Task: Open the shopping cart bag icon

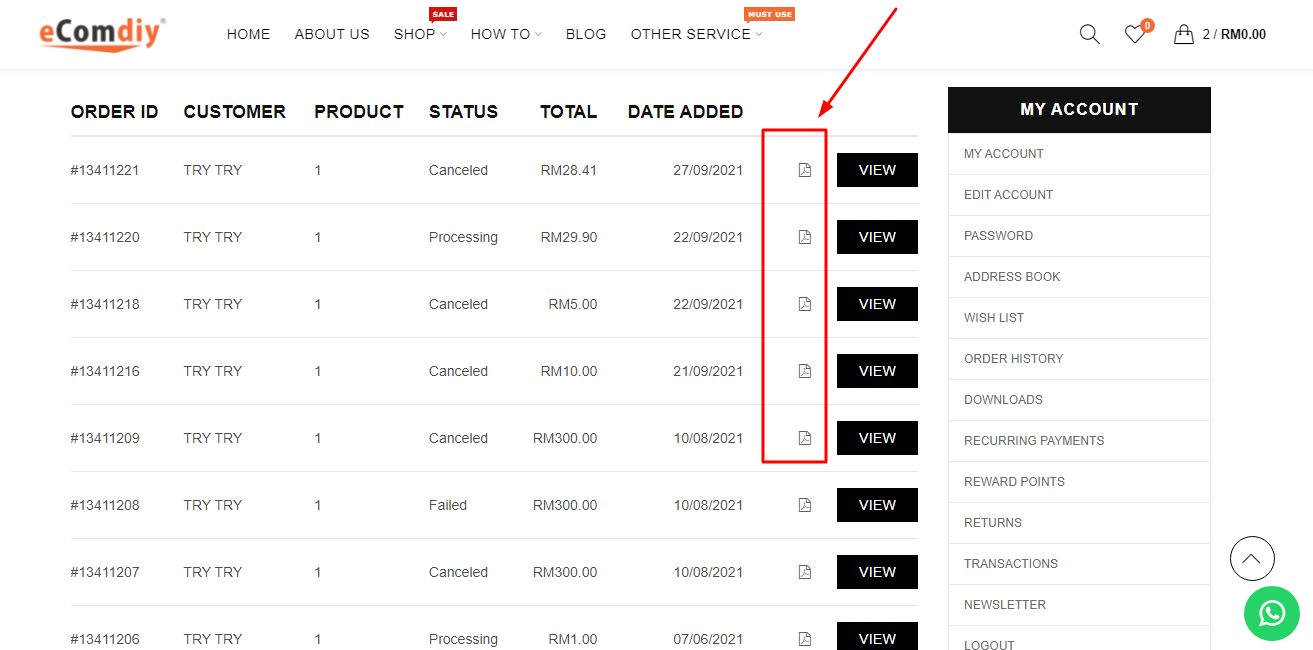Action: [x=1184, y=34]
